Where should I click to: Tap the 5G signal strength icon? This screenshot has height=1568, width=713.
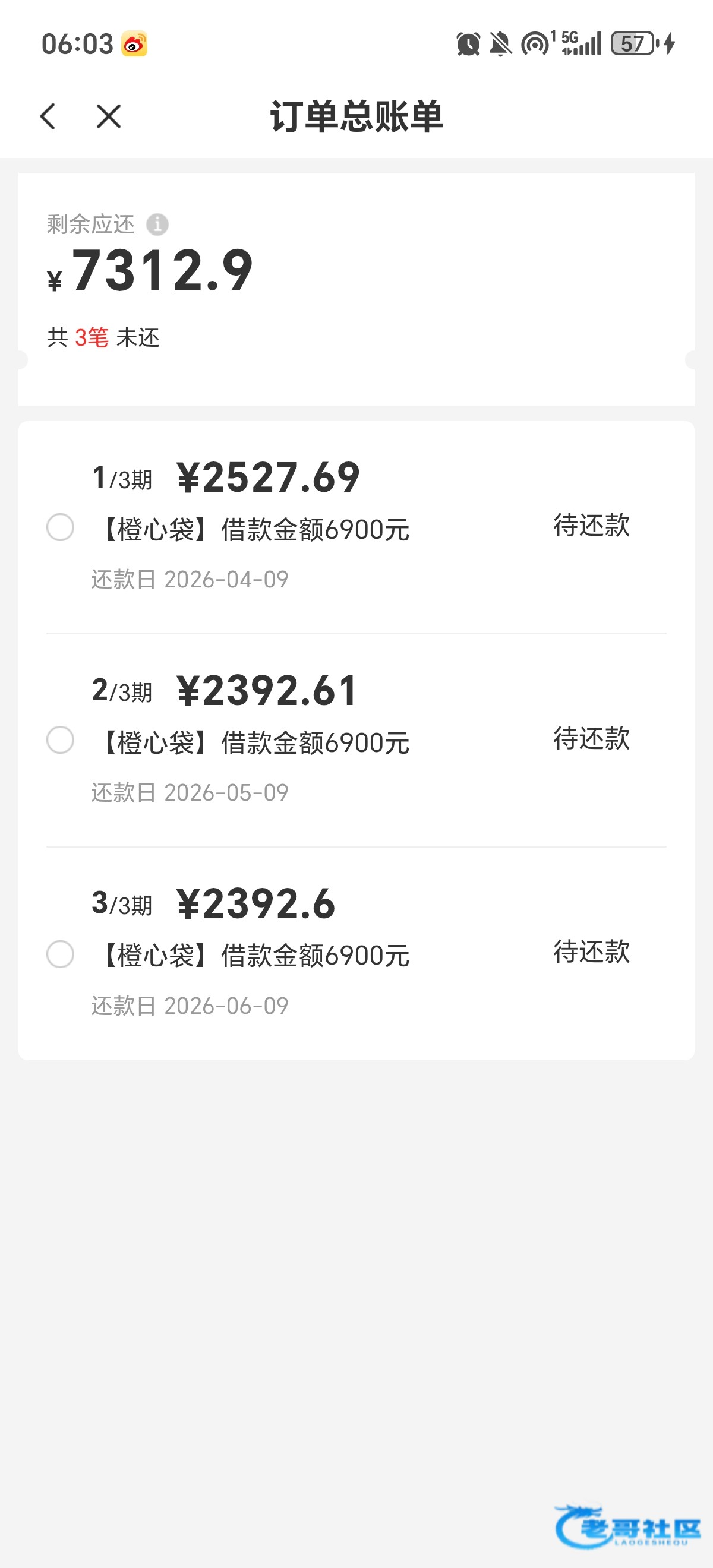[582, 44]
